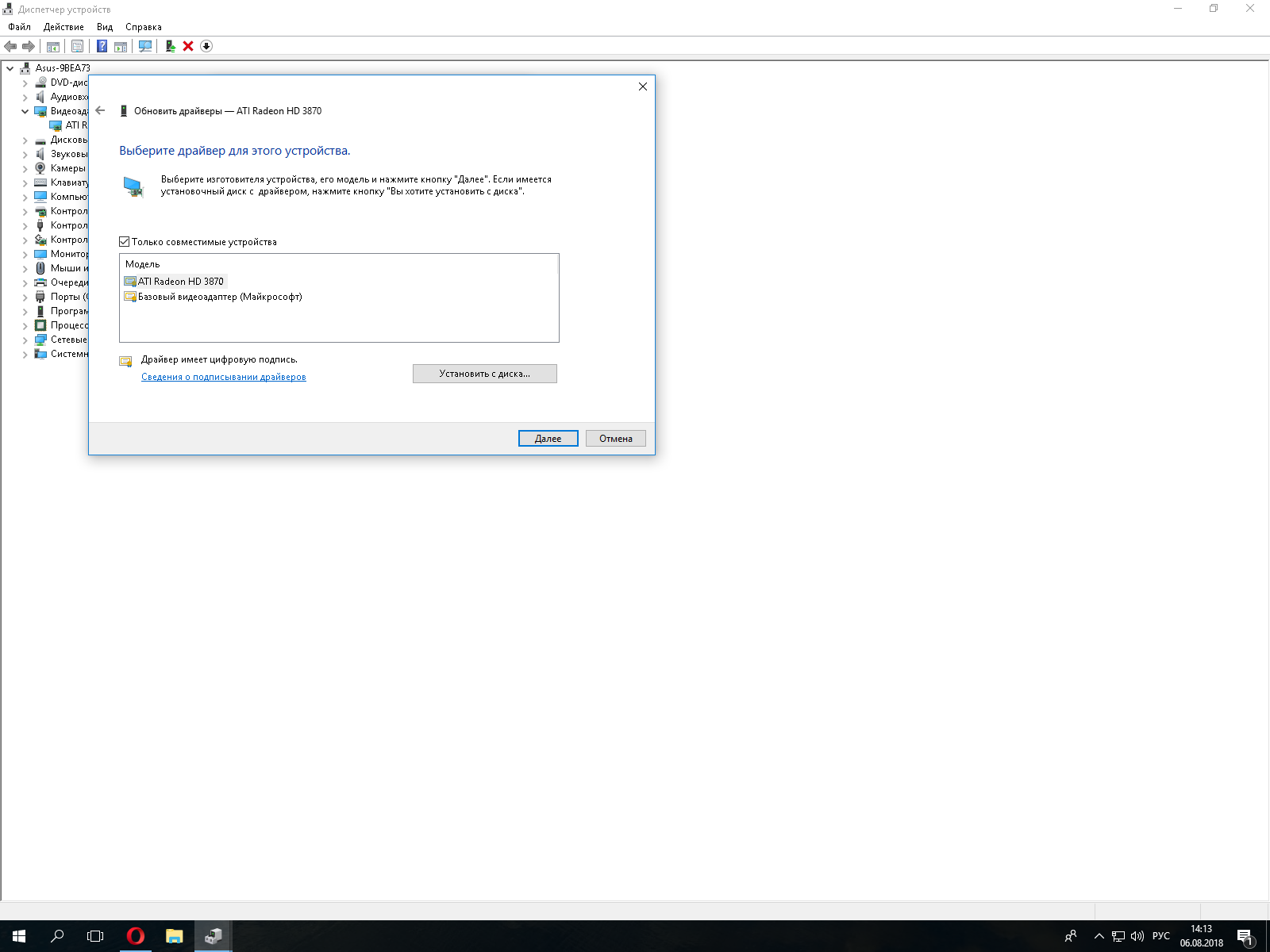The width and height of the screenshot is (1270, 952).
Task: Toggle the action pane toolbar icon
Action: (121, 46)
